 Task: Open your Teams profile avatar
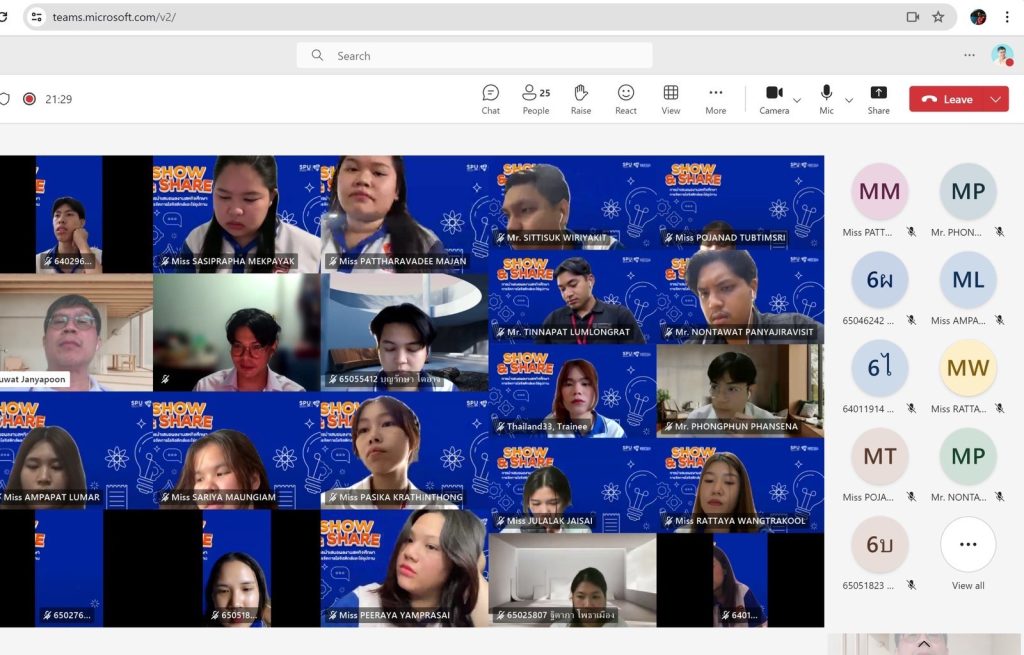coord(1002,56)
